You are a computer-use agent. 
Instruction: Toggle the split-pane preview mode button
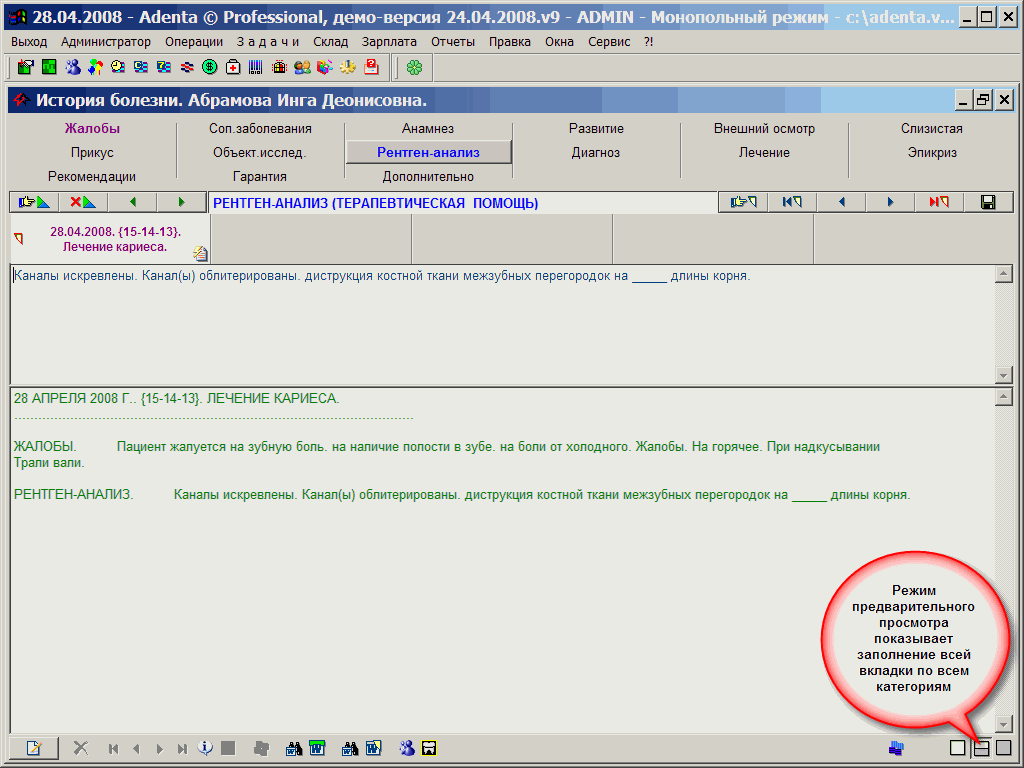(x=981, y=747)
